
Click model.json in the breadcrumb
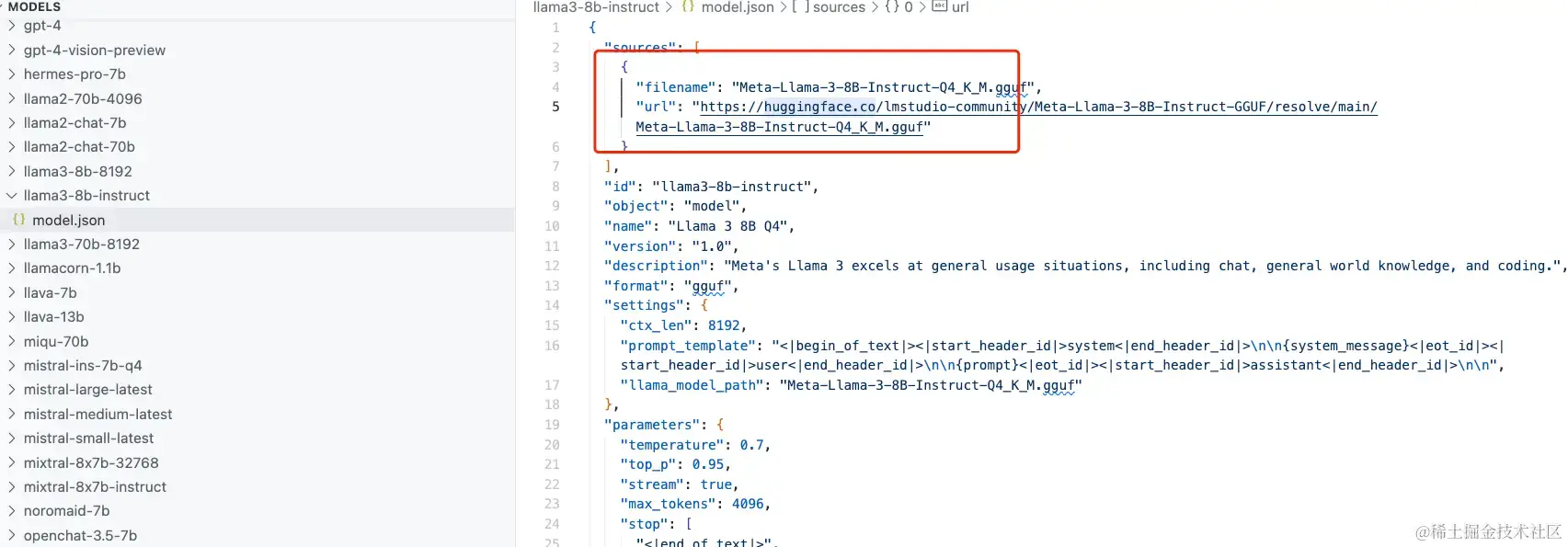coord(738,7)
